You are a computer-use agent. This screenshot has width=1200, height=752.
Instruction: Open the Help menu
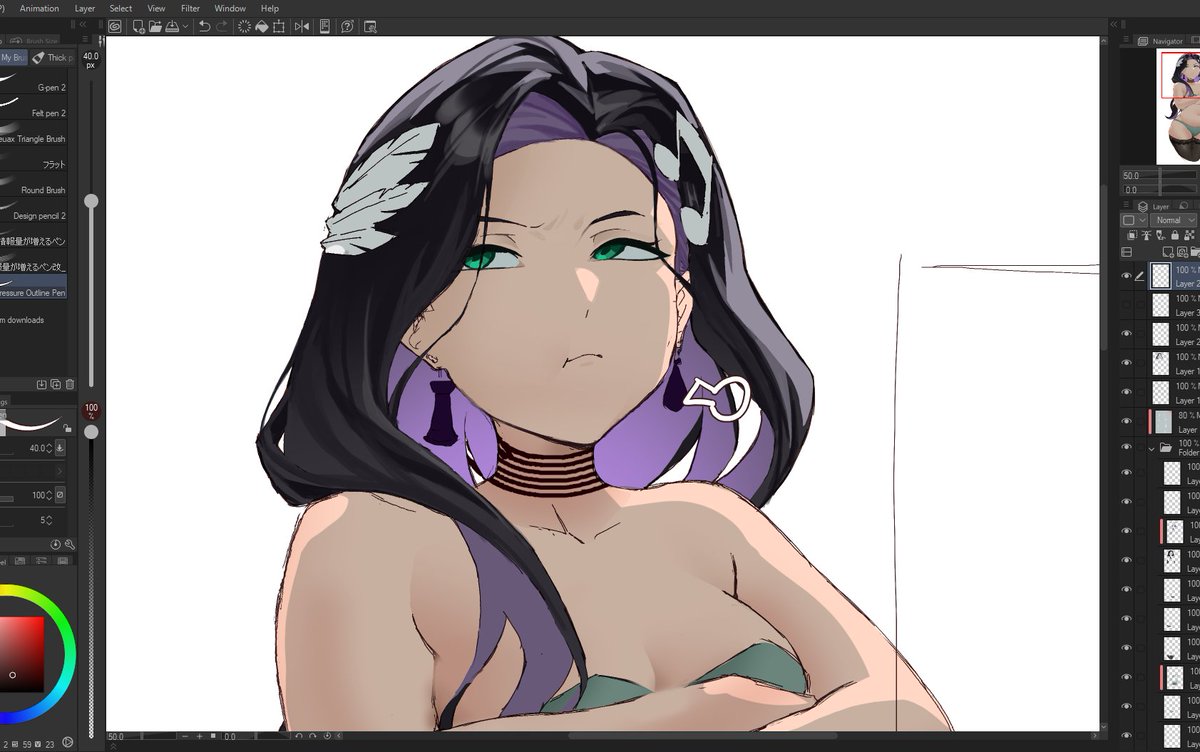(270, 8)
